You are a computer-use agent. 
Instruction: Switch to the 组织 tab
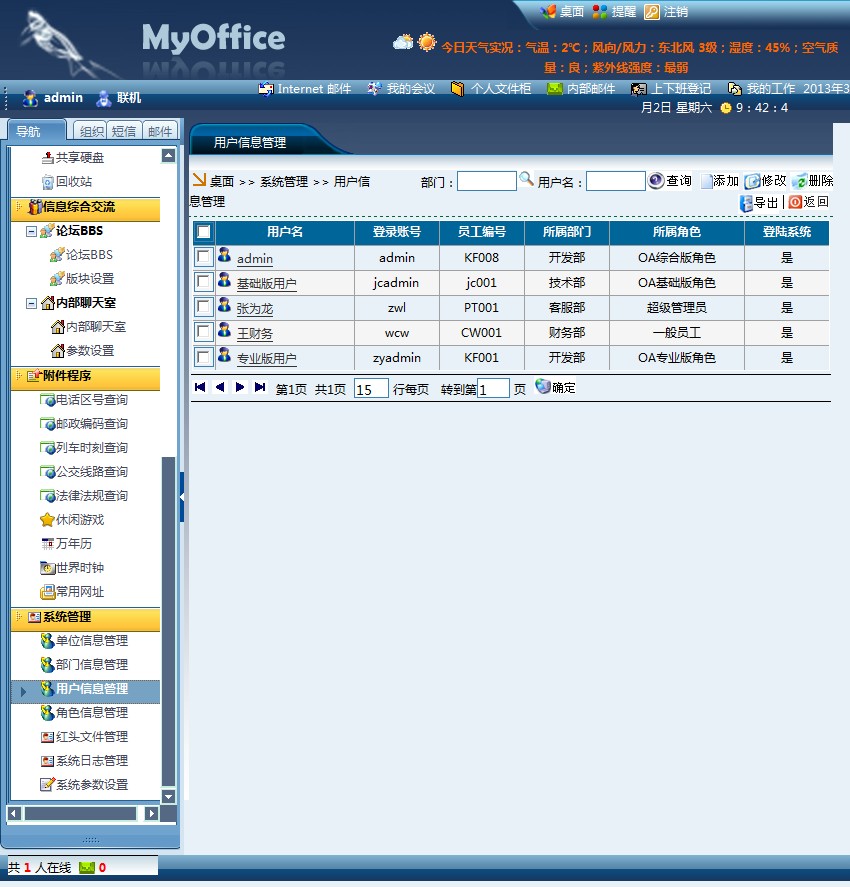coord(91,131)
